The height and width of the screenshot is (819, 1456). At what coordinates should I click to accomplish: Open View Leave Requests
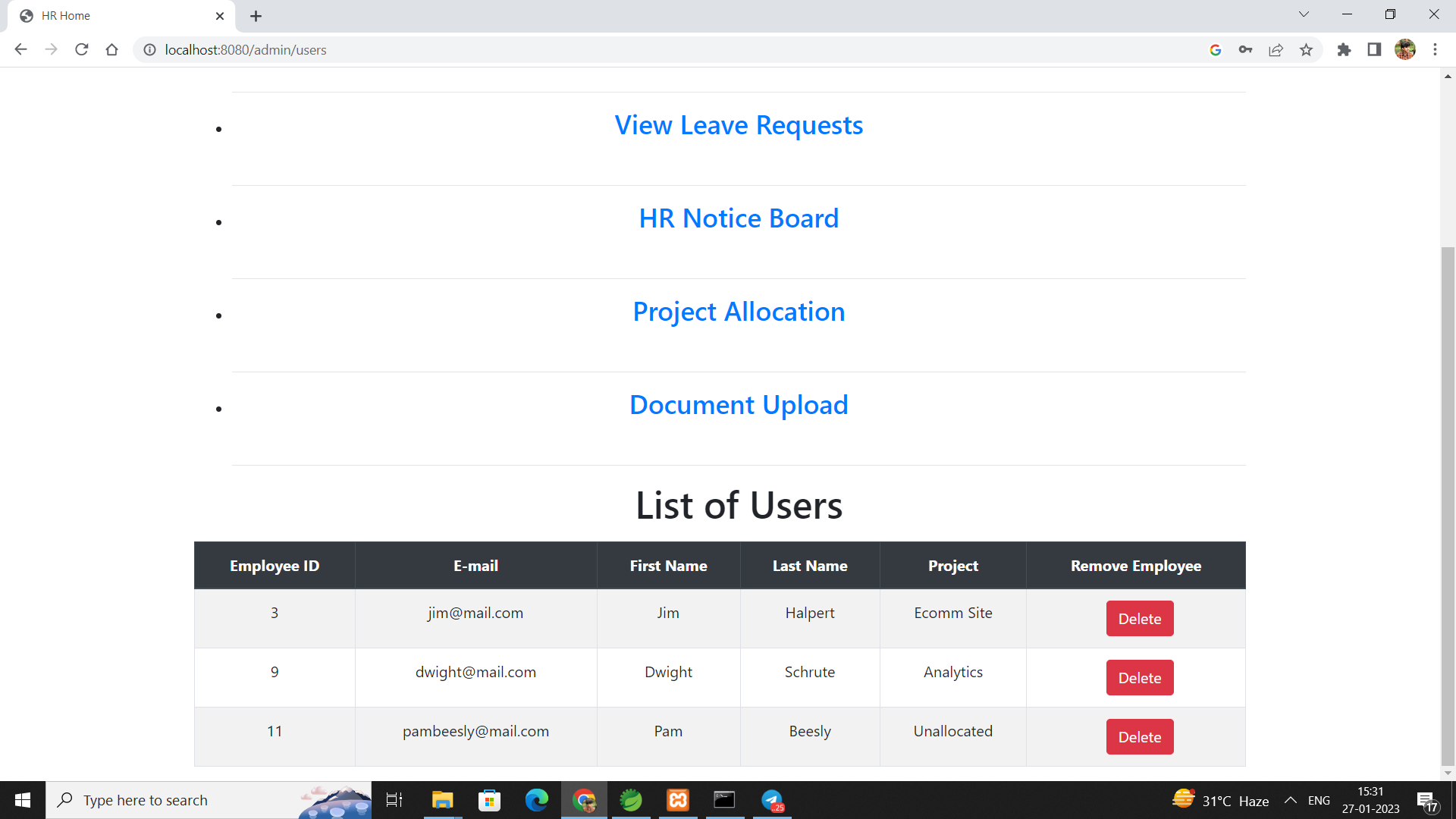pyautogui.click(x=739, y=125)
